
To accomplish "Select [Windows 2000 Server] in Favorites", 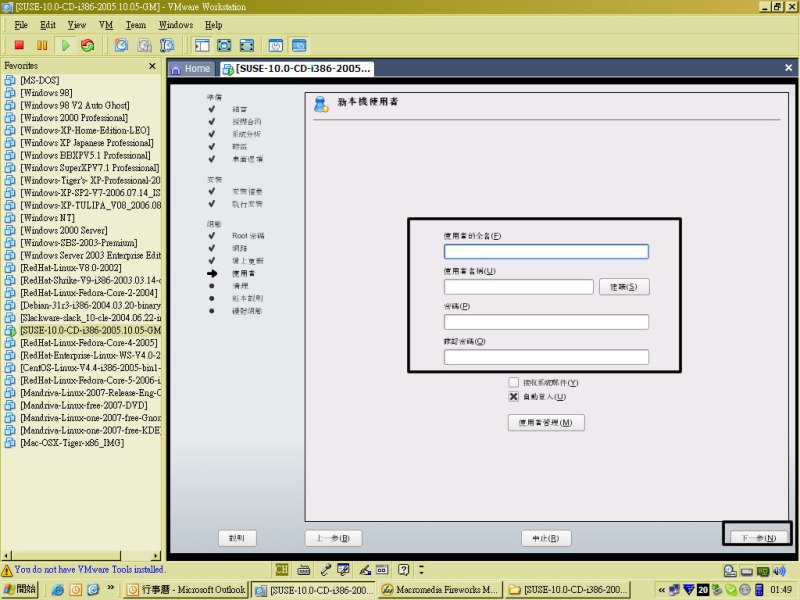I will point(64,230).
